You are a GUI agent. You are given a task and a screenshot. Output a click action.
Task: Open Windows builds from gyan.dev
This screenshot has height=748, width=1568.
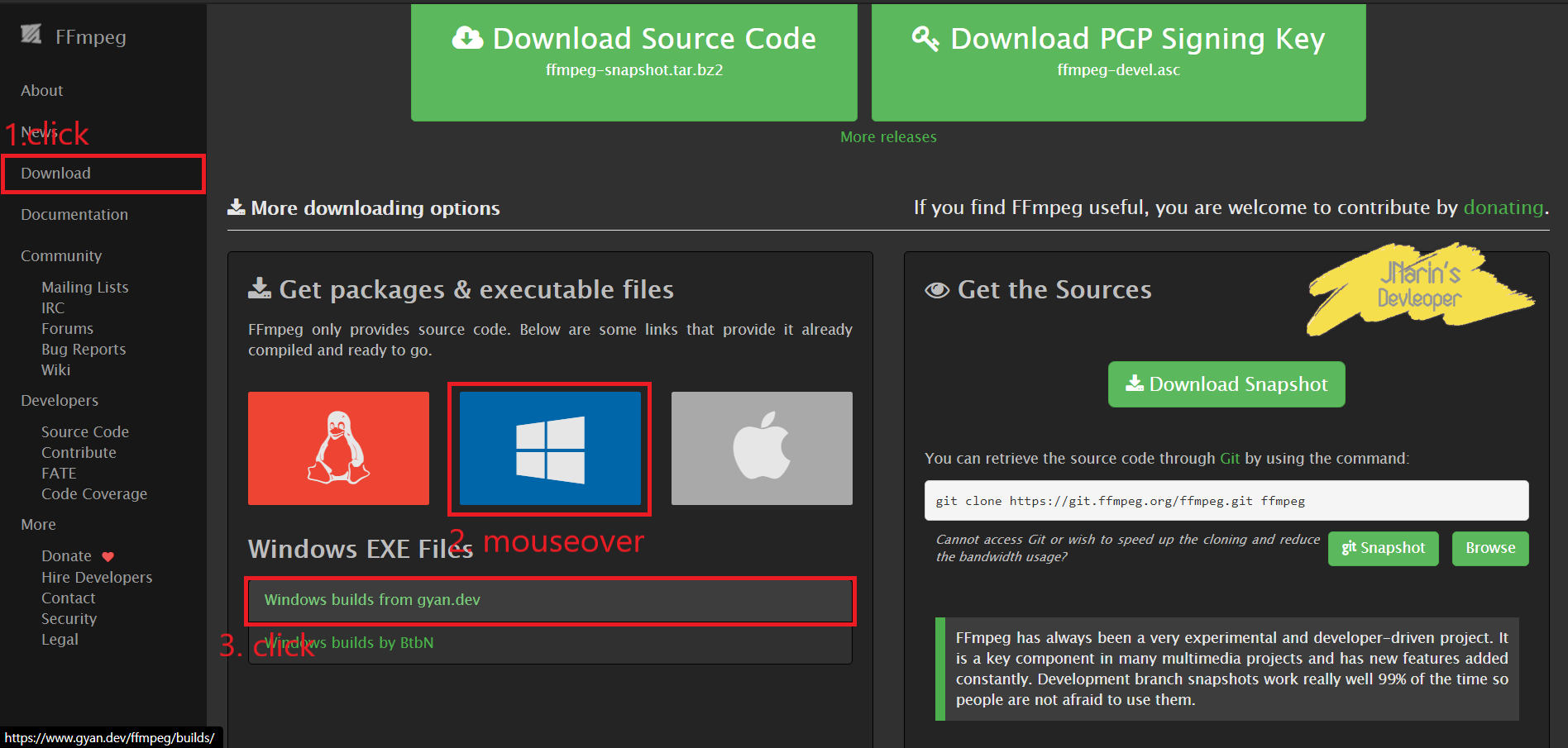[x=550, y=601]
